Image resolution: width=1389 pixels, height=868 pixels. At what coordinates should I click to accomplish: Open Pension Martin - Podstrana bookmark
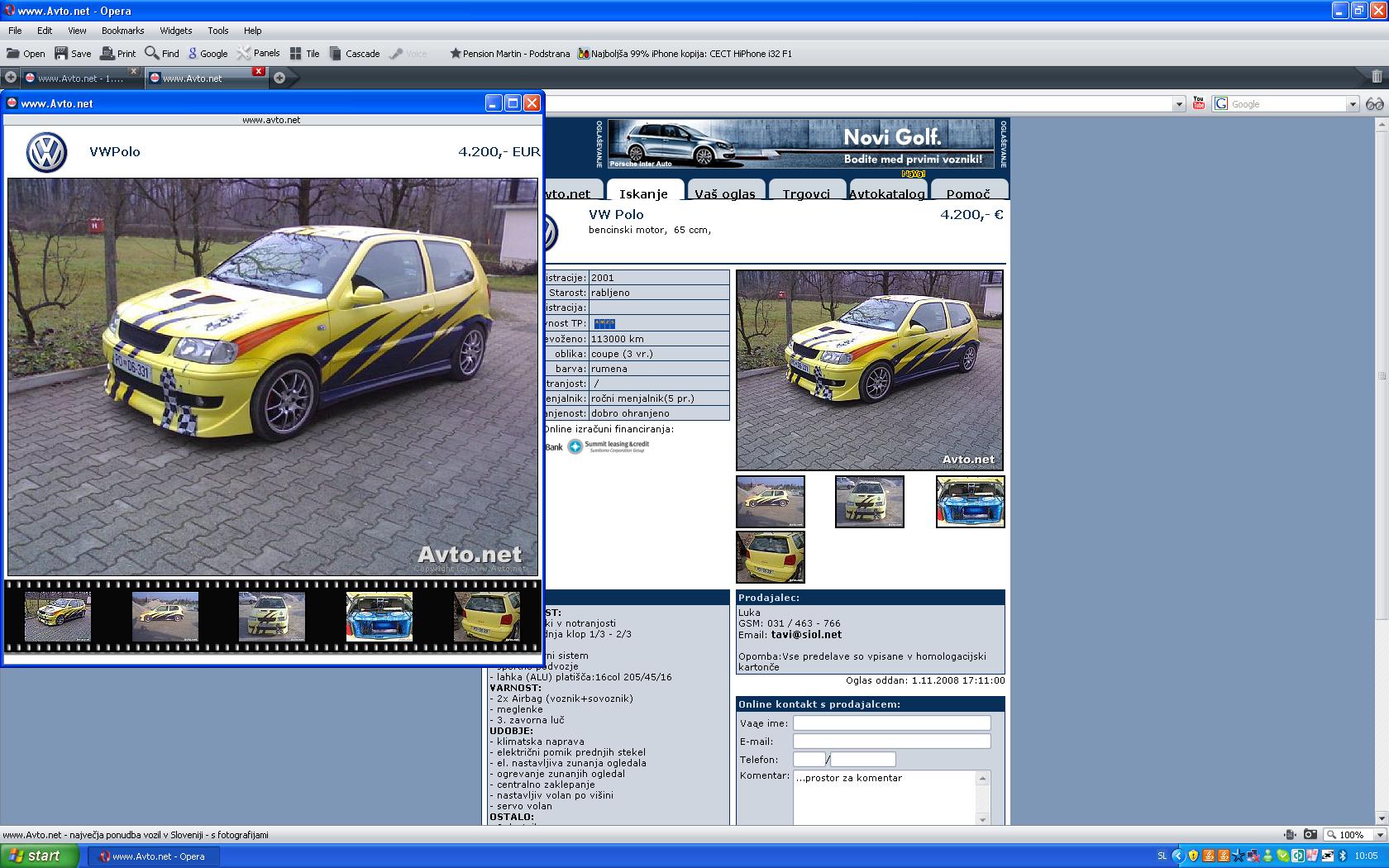point(509,54)
